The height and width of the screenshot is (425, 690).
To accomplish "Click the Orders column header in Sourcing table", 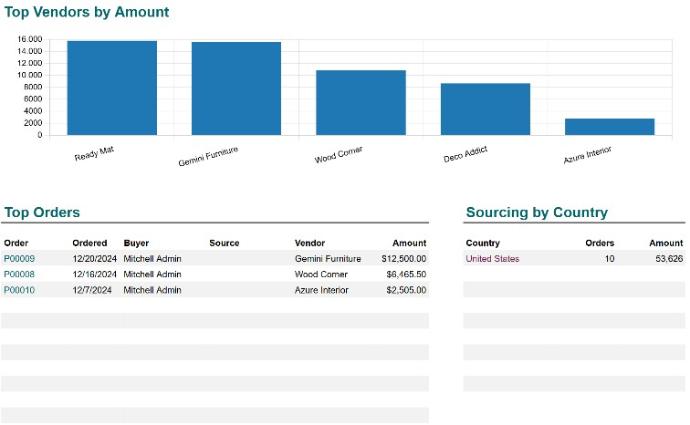I will tap(600, 243).
